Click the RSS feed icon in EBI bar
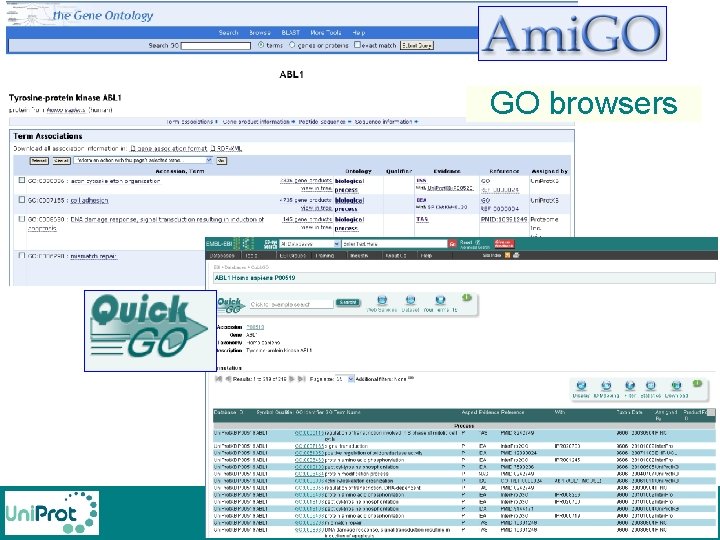Viewport: 720px width, 540px height. tap(507, 255)
